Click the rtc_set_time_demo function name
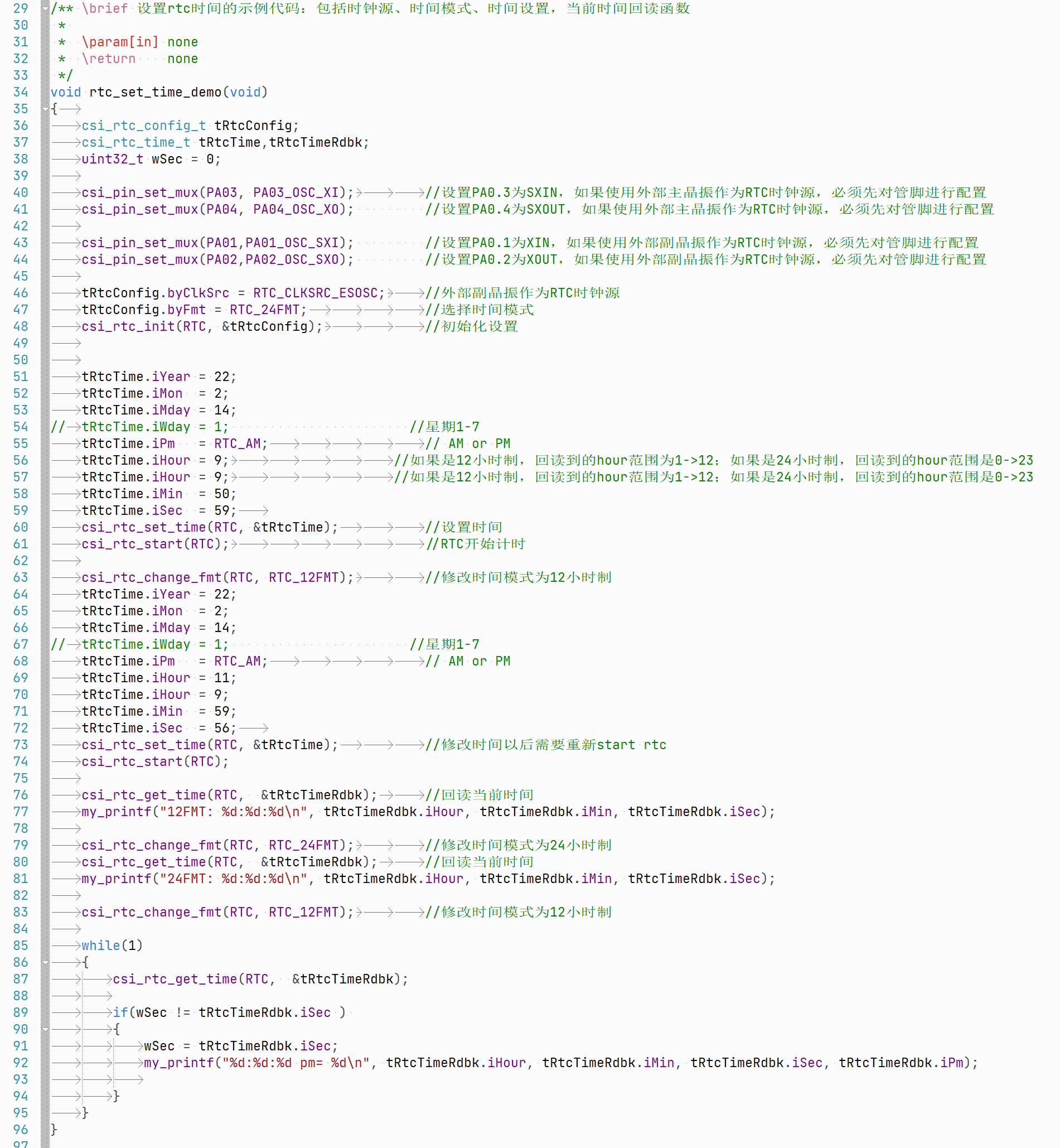Image resolution: width=1060 pixels, height=1148 pixels. [155, 93]
